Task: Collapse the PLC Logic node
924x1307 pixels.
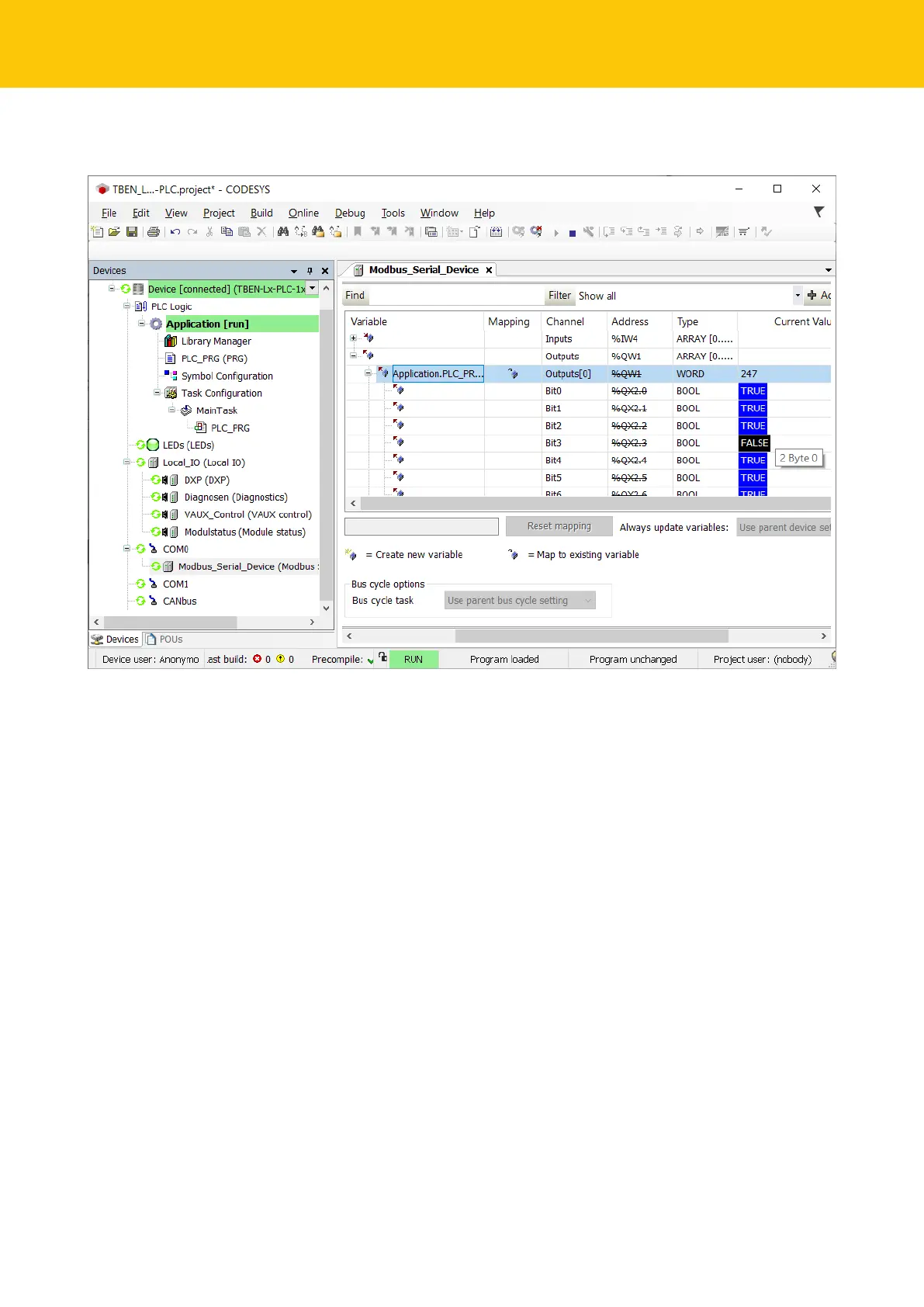Action: point(126,306)
